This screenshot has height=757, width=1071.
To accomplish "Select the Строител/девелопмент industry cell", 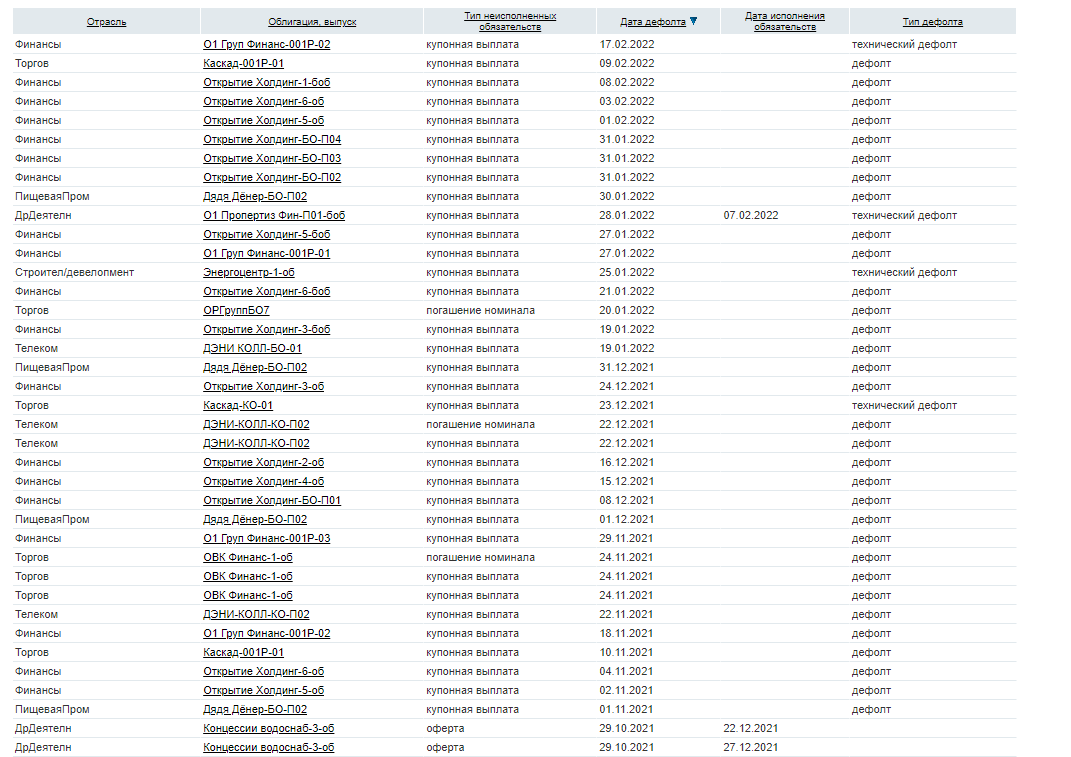I will (74, 273).
